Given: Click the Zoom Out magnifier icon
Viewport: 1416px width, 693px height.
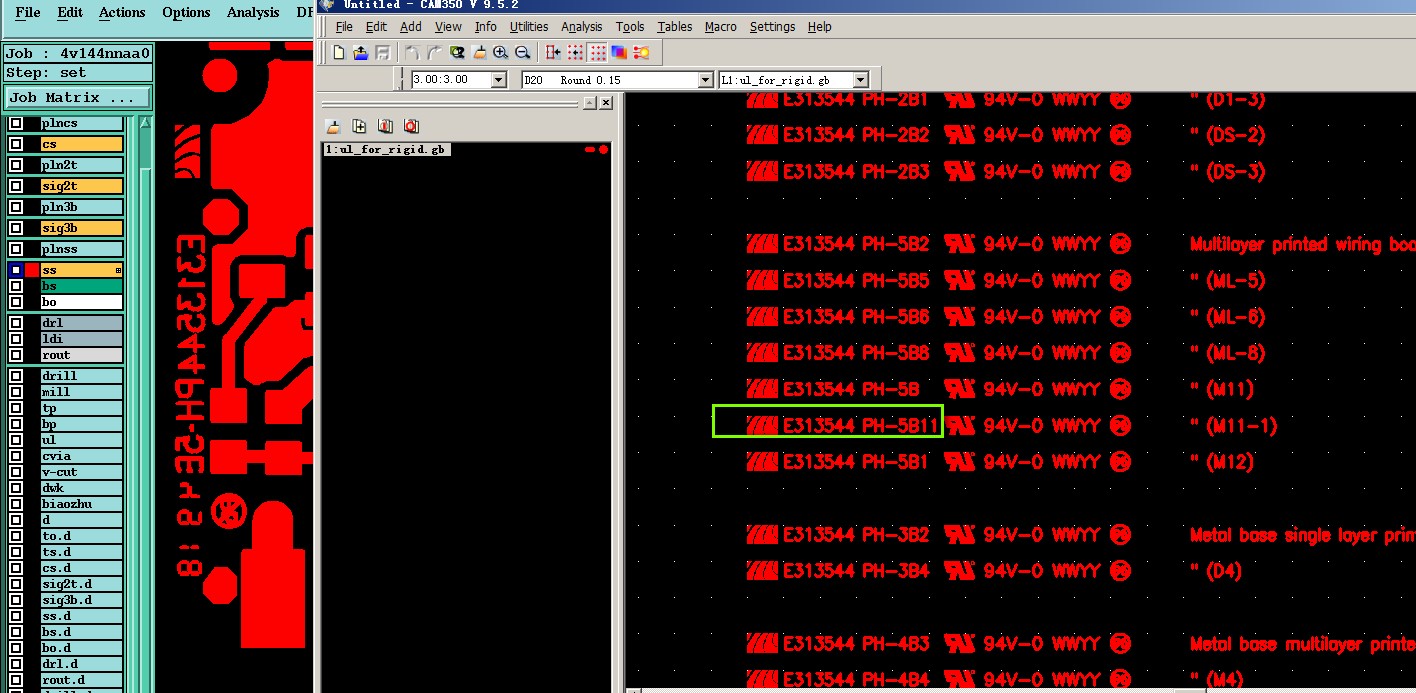Looking at the screenshot, I should coord(522,52).
